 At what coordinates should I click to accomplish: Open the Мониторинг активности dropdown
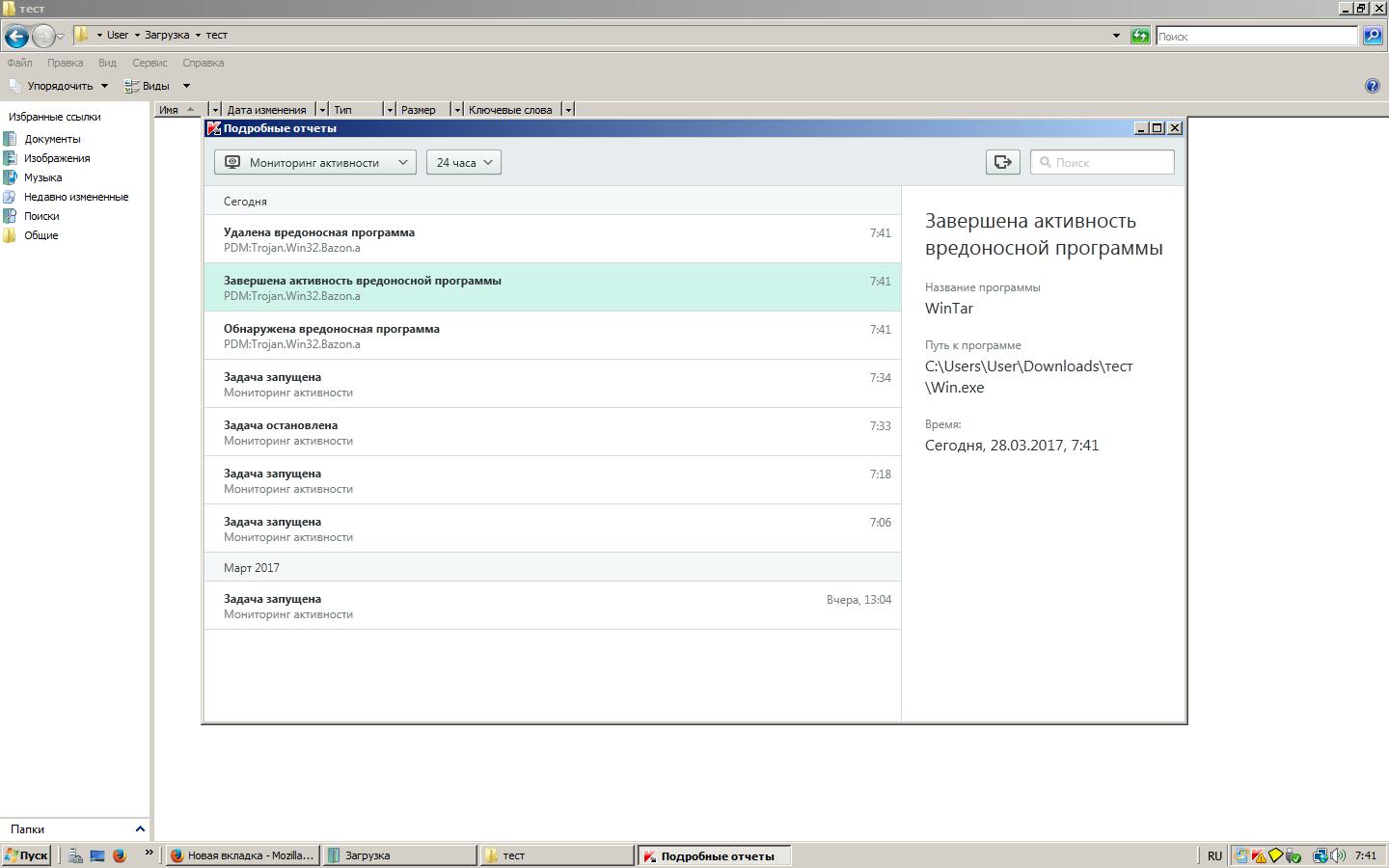[x=314, y=162]
